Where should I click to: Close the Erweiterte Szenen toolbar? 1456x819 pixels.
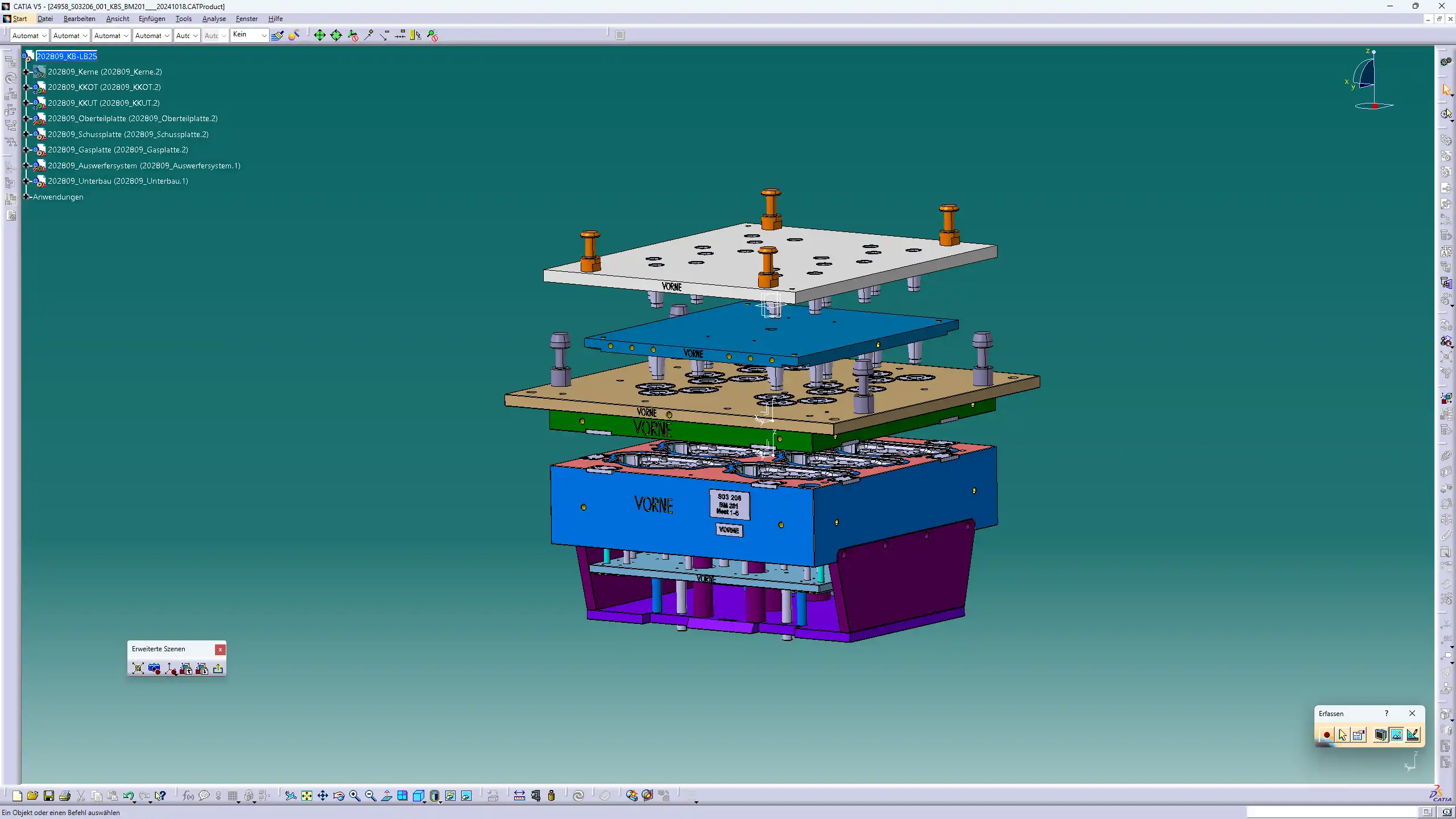[220, 650]
